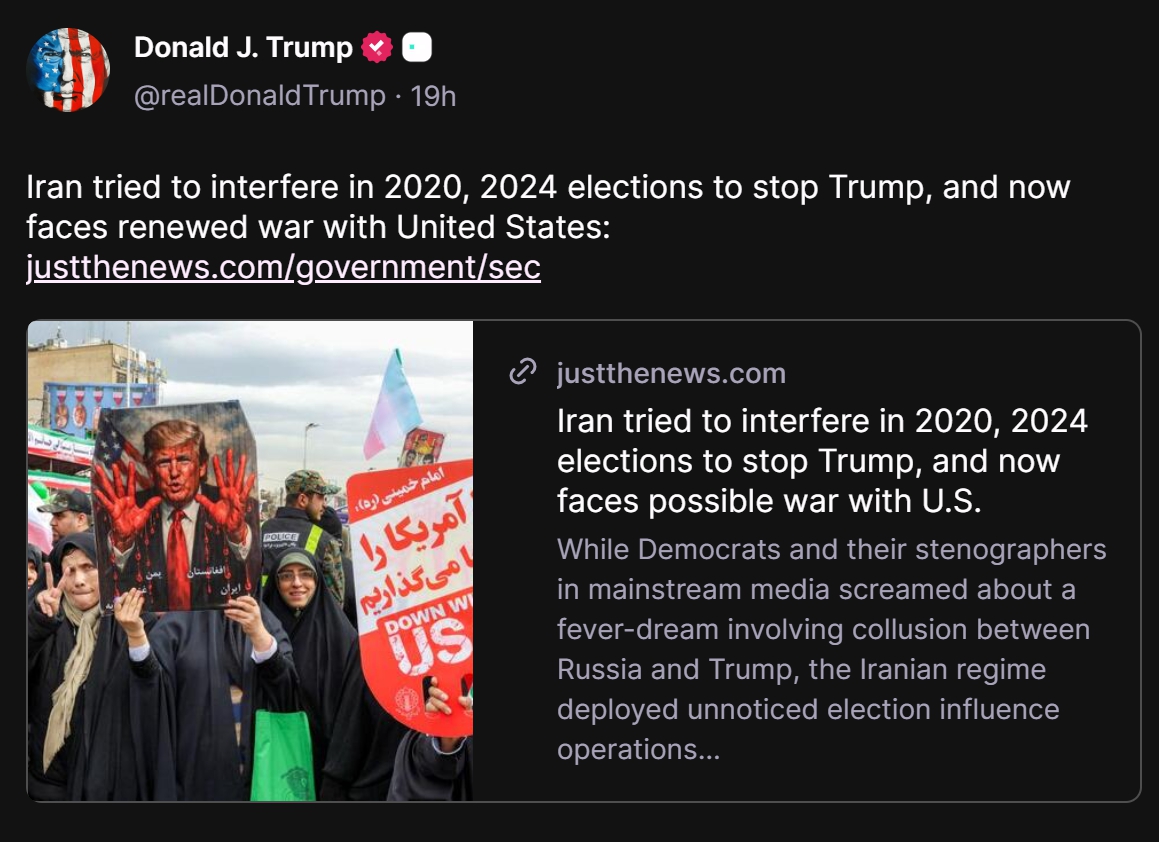Click the pastel striped flag in the preview photo
1159x842 pixels.
(393, 404)
